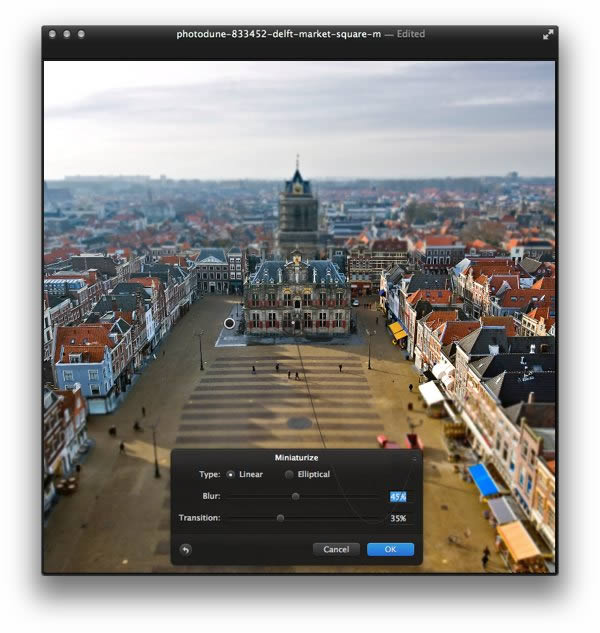Click the Transition slider knob
The image size is (600, 633).
point(280,518)
